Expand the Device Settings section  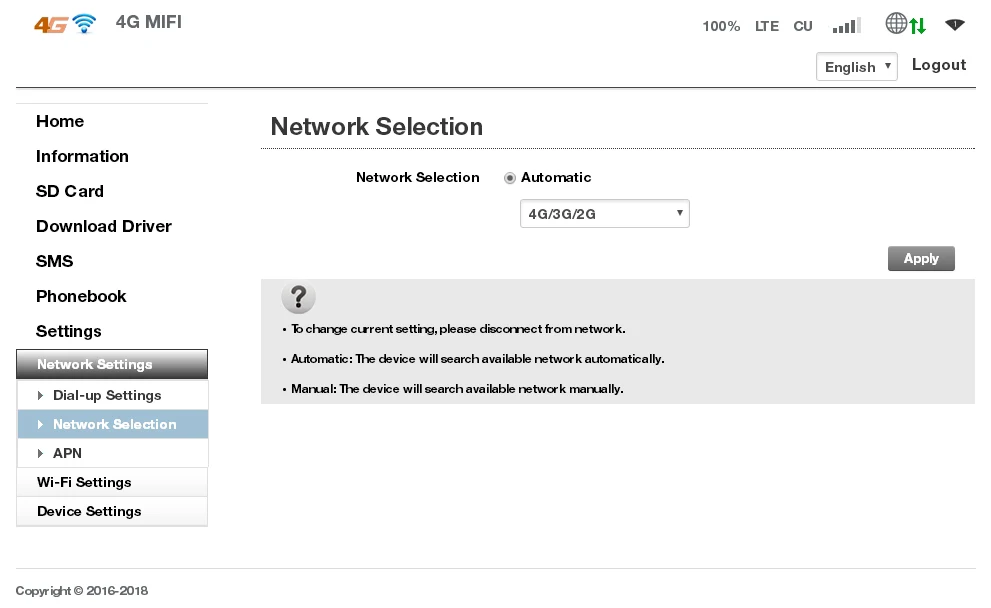(89, 511)
